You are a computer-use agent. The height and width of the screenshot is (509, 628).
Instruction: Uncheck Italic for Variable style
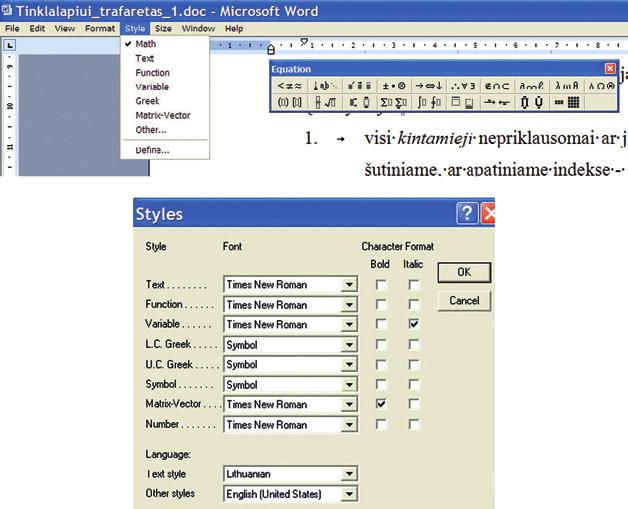pyautogui.click(x=414, y=324)
